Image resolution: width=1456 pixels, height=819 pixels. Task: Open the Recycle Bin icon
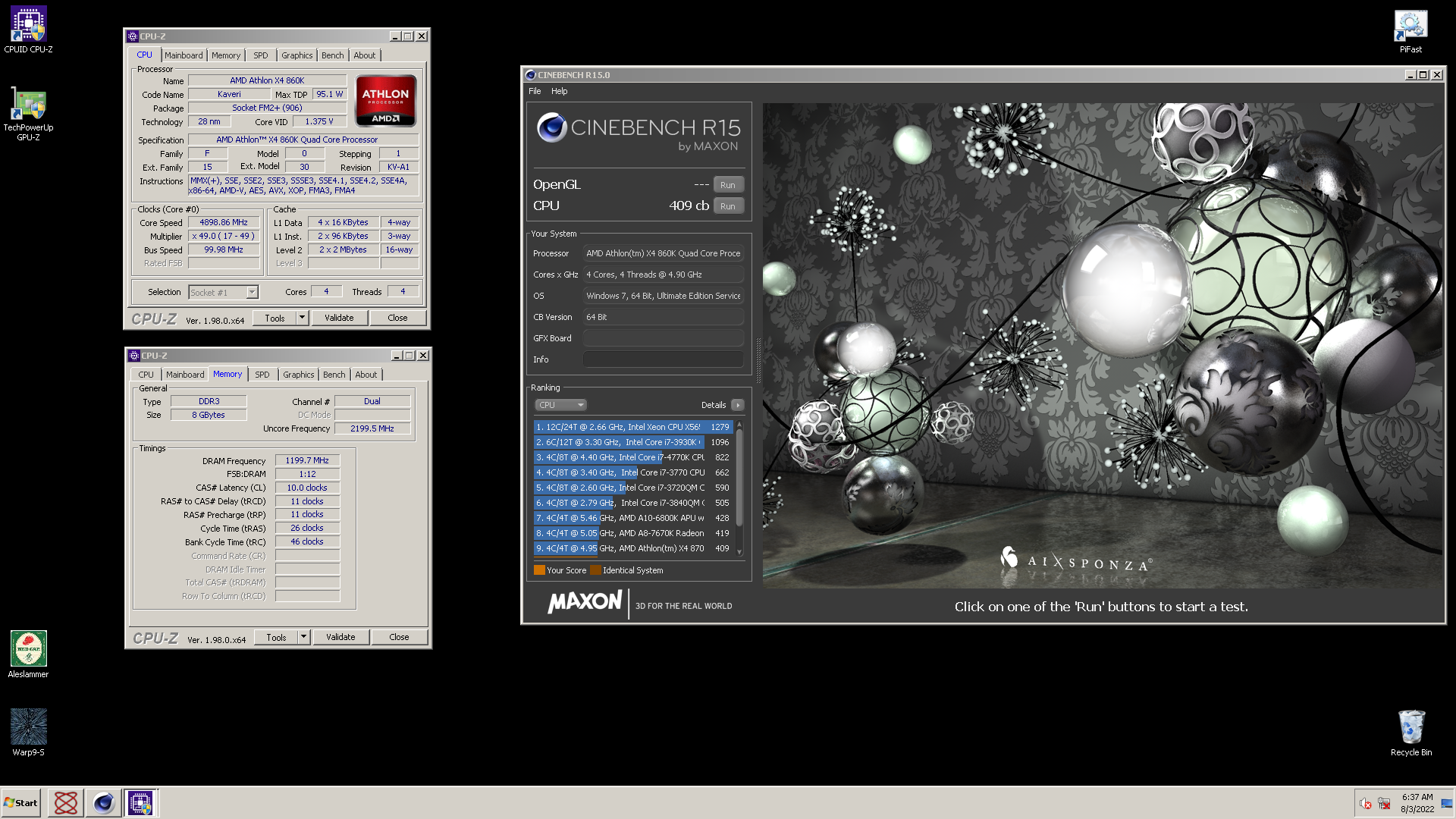1411,733
